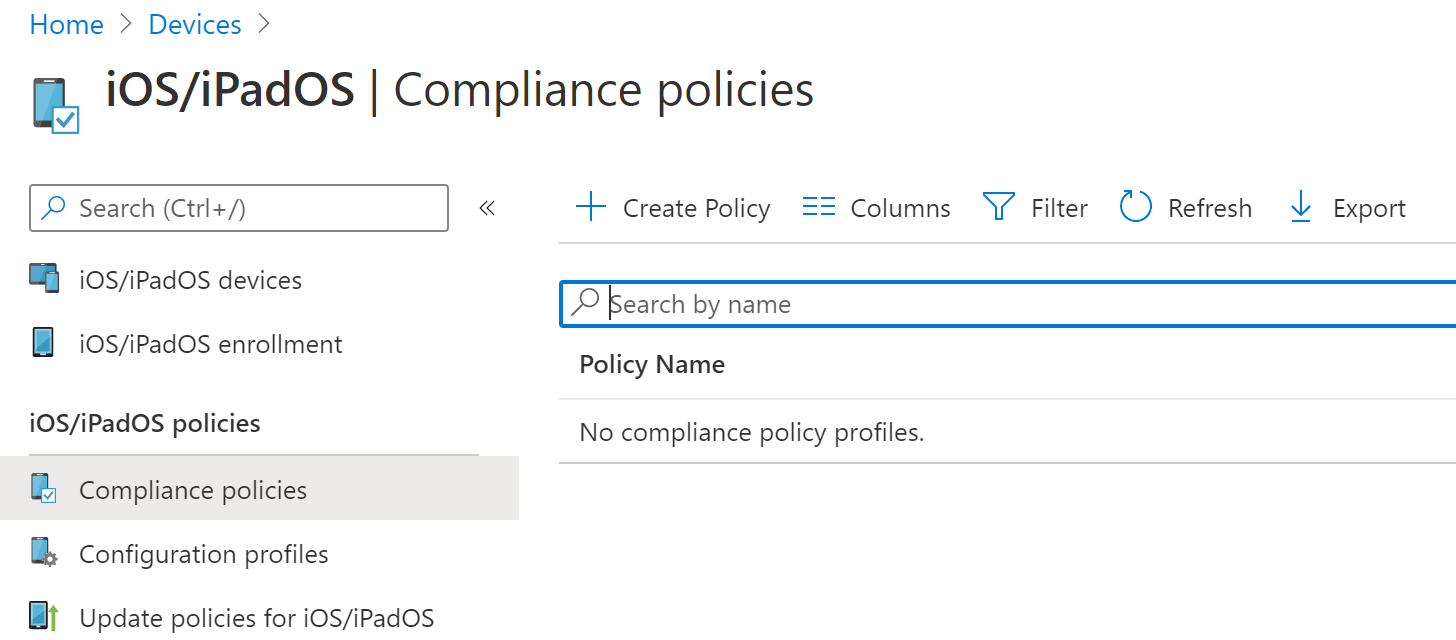Image resolution: width=1456 pixels, height=640 pixels.
Task: Export the policy list
Action: [1348, 208]
